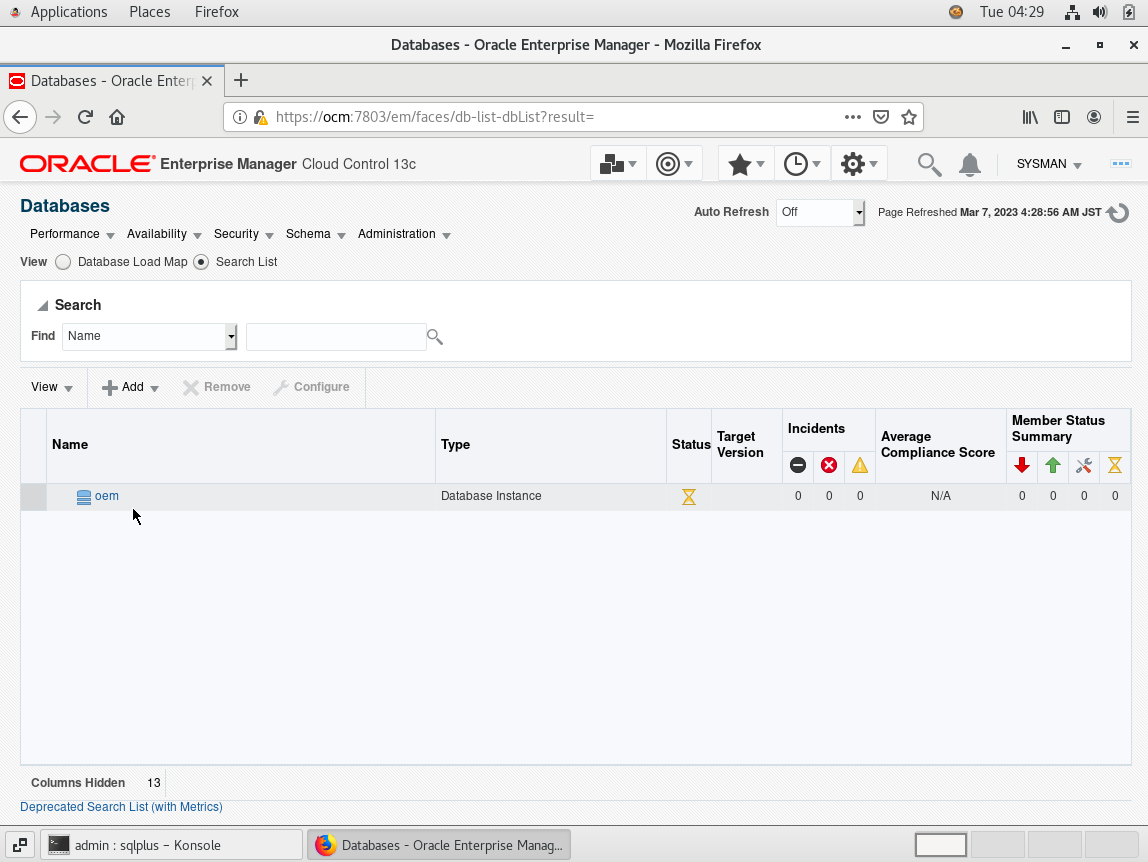Image resolution: width=1148 pixels, height=862 pixels.
Task: Collapse the Search section
Action: tap(42, 305)
